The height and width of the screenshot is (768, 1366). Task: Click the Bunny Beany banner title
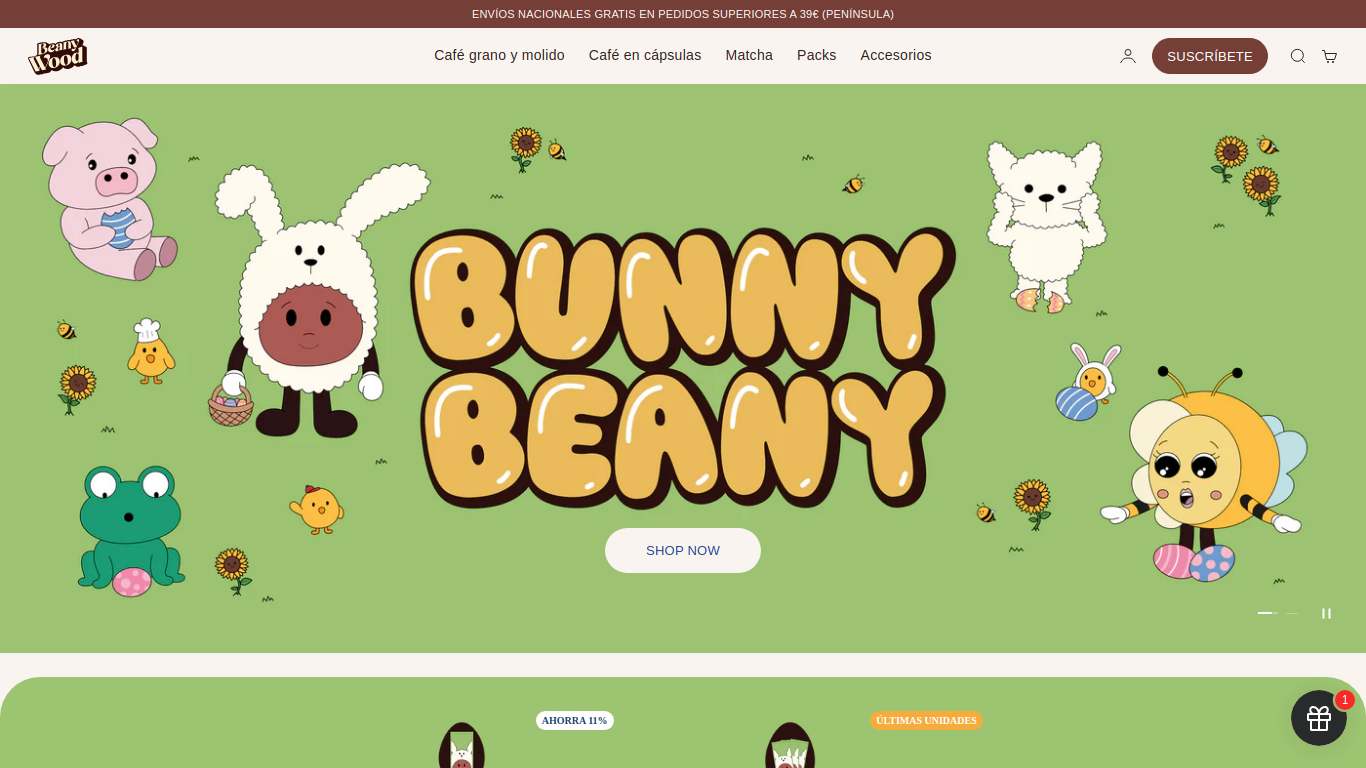click(x=683, y=367)
